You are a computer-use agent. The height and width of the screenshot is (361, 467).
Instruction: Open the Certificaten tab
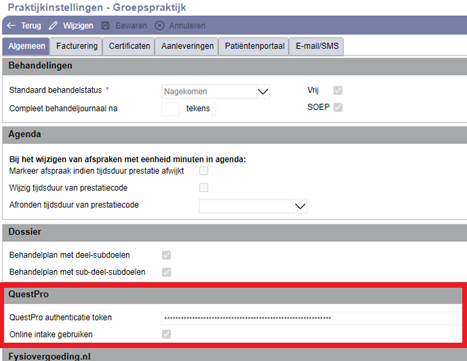coord(129,46)
